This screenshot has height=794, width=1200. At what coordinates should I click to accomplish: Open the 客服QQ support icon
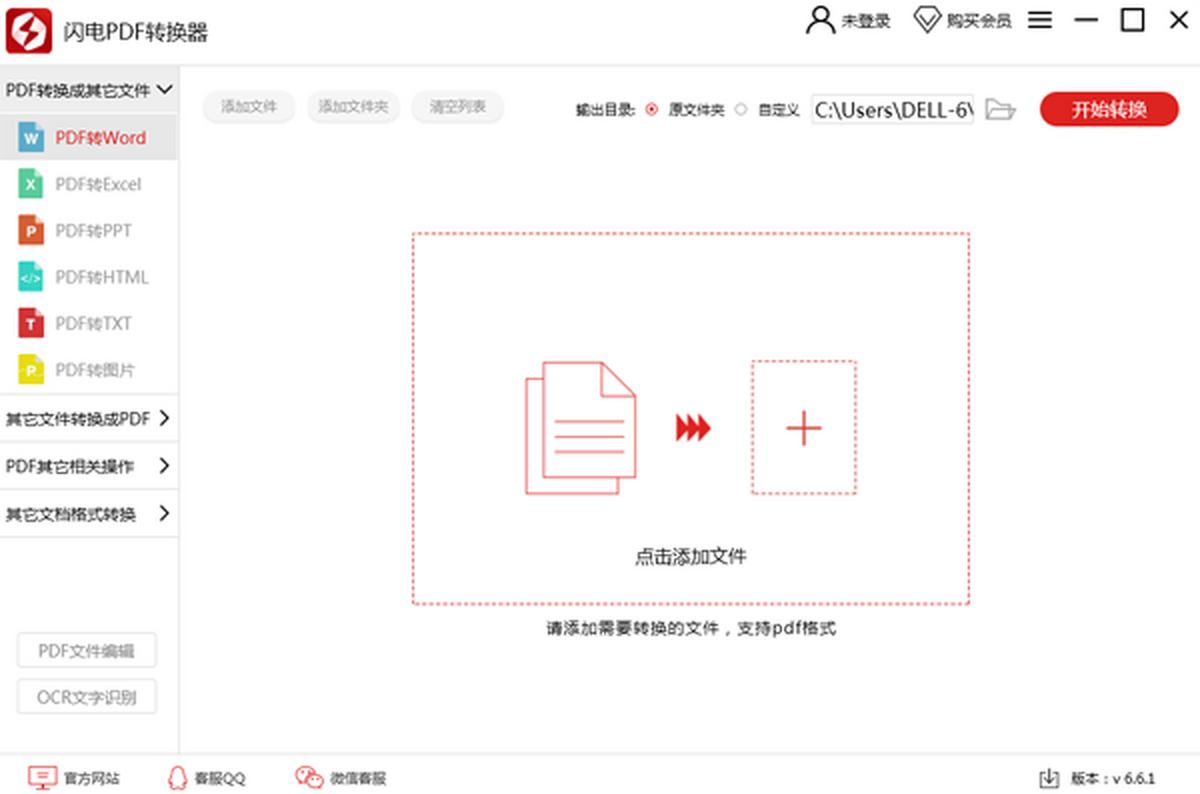point(178,777)
